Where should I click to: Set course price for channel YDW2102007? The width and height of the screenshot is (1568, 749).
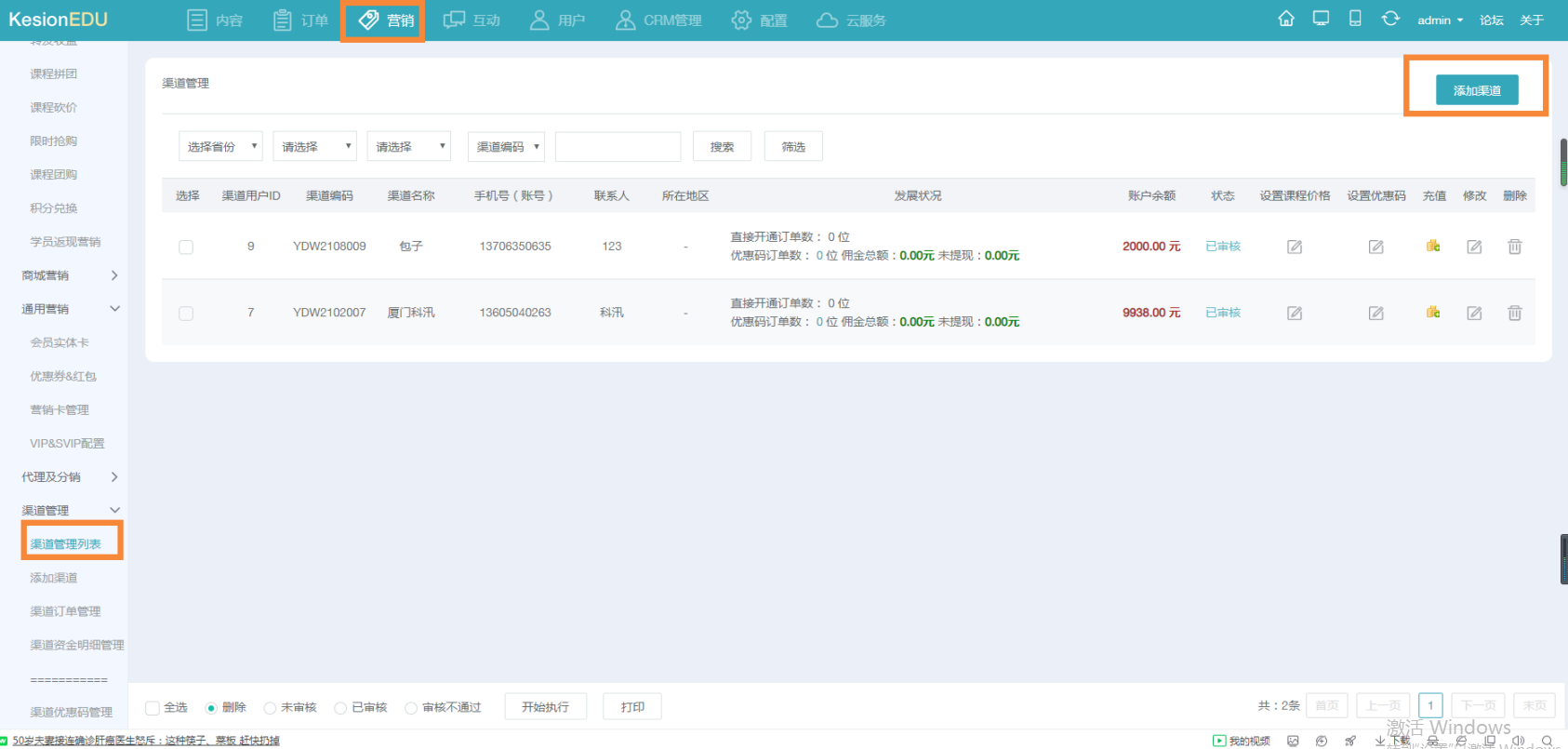[1294, 314]
